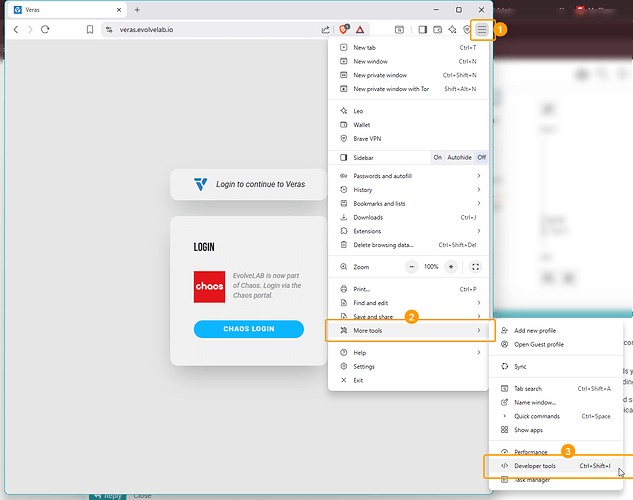Image resolution: width=633 pixels, height=500 pixels.
Task: Enter fullscreen via zoom row icon
Action: [x=476, y=267]
